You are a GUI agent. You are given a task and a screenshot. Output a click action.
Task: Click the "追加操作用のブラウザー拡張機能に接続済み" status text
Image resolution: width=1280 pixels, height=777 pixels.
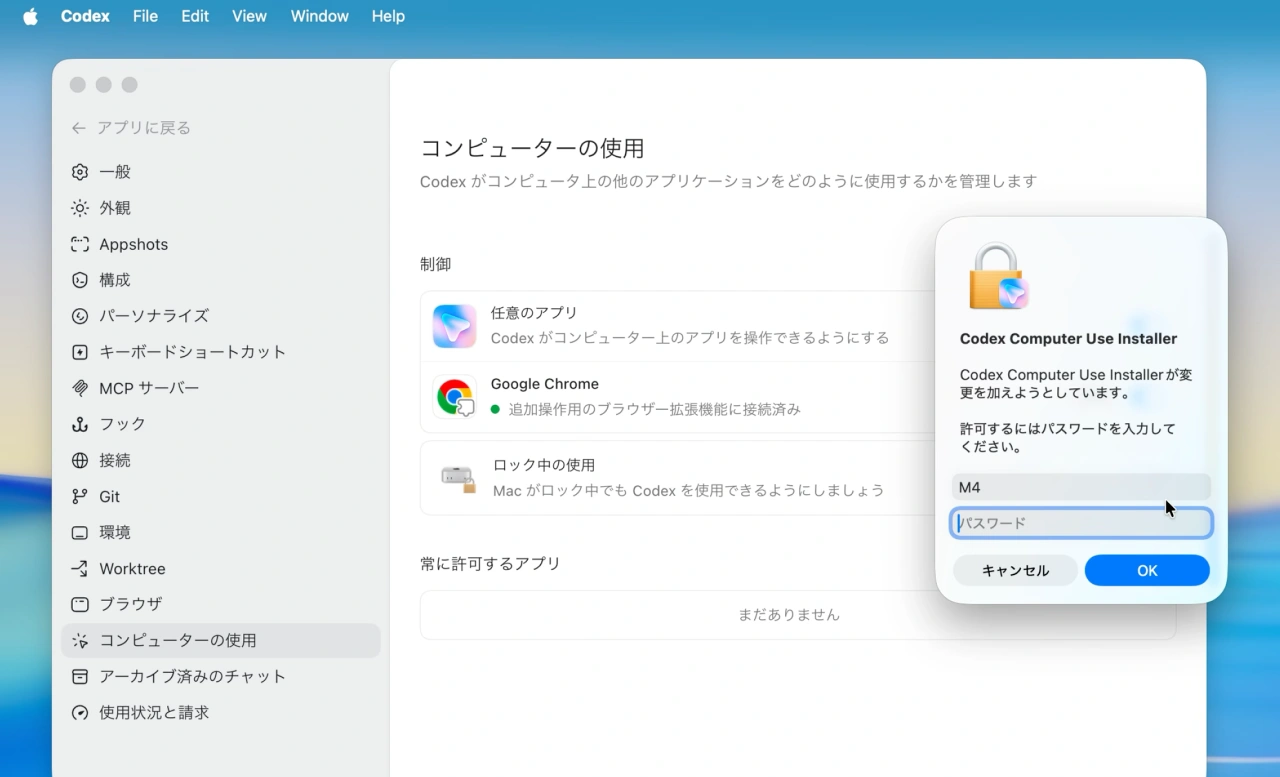pos(655,409)
